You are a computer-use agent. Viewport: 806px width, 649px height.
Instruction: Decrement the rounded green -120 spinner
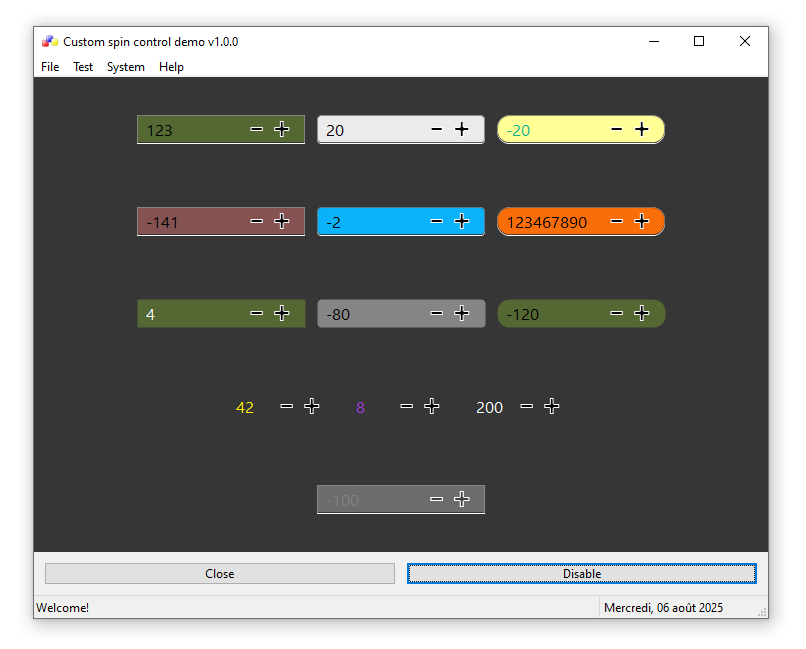(617, 313)
